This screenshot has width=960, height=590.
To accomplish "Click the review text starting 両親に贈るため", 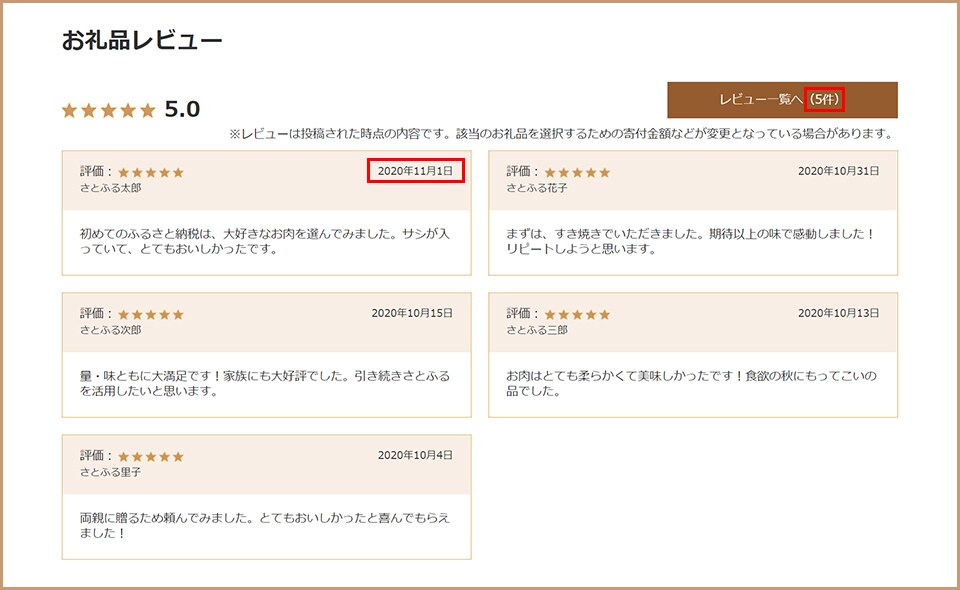I will pos(264,525).
